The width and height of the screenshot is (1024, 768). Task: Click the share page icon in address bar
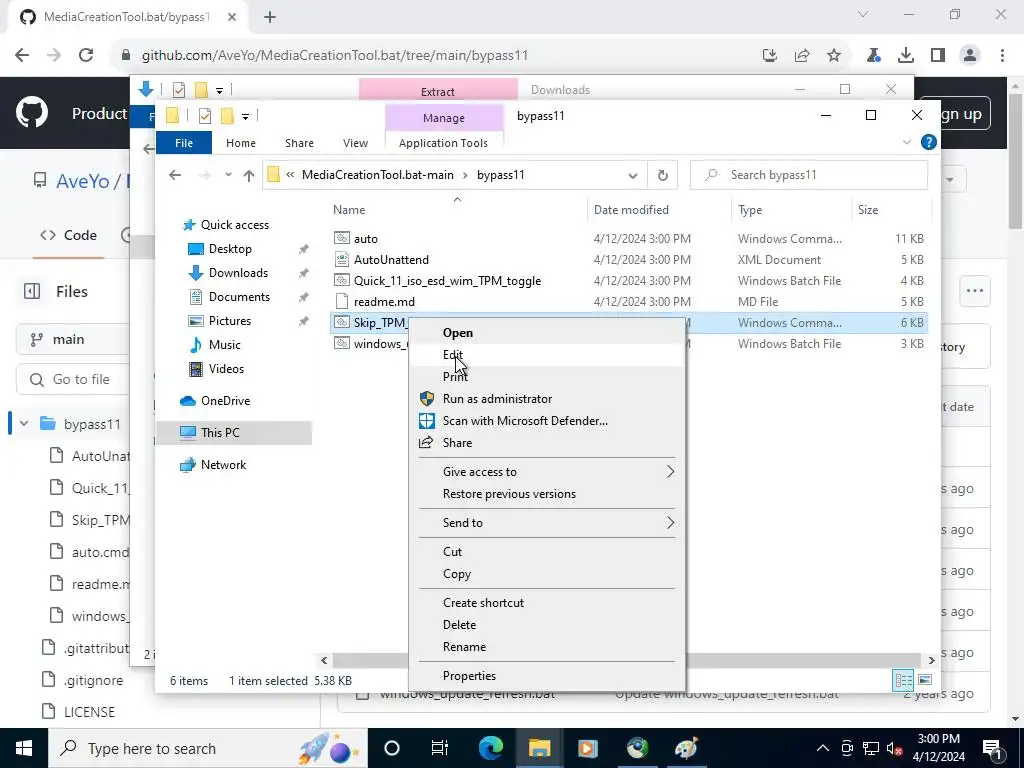coord(802,56)
